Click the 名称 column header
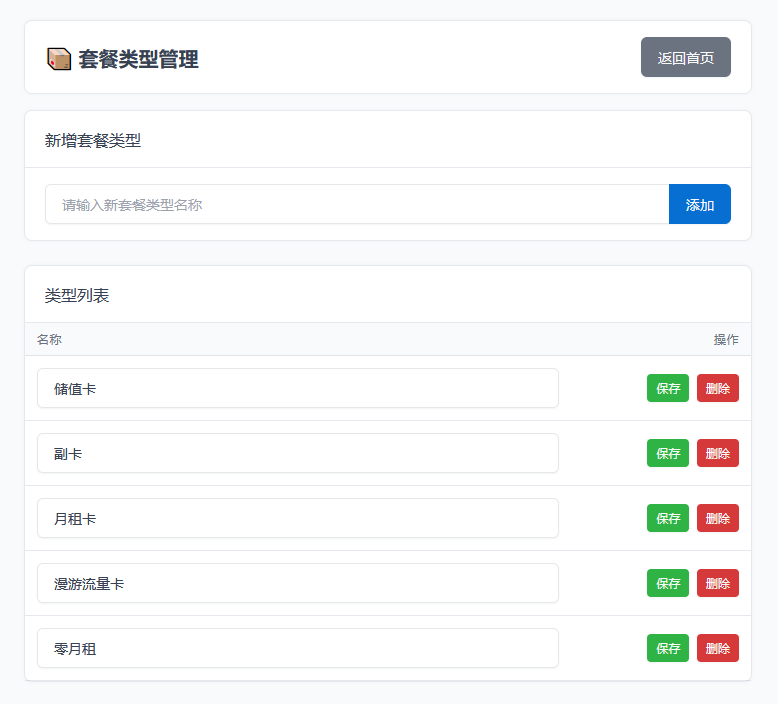This screenshot has width=778, height=704. click(x=49, y=340)
